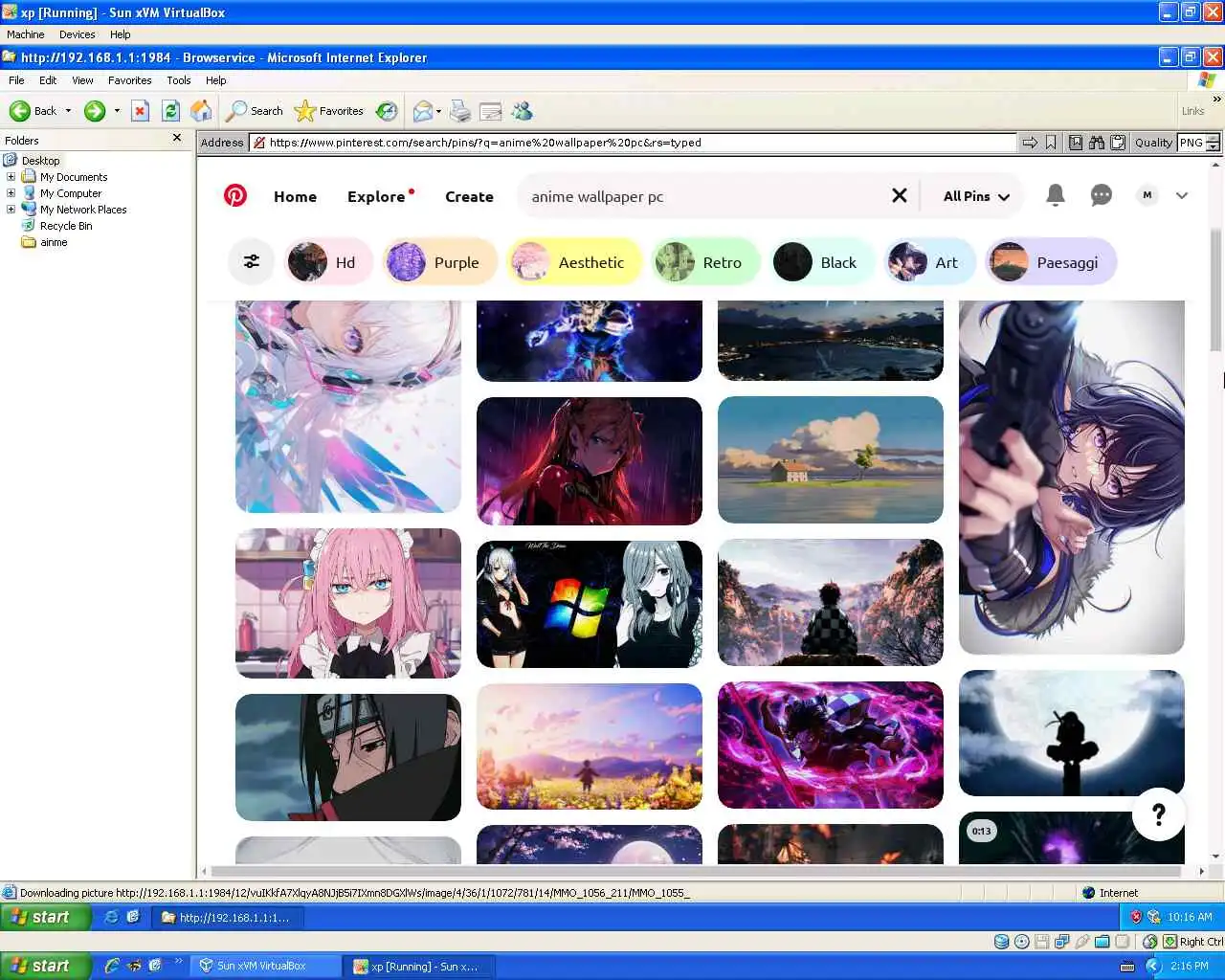Select the Recycle Bin tree item
This screenshot has width=1225, height=980.
coord(66,226)
